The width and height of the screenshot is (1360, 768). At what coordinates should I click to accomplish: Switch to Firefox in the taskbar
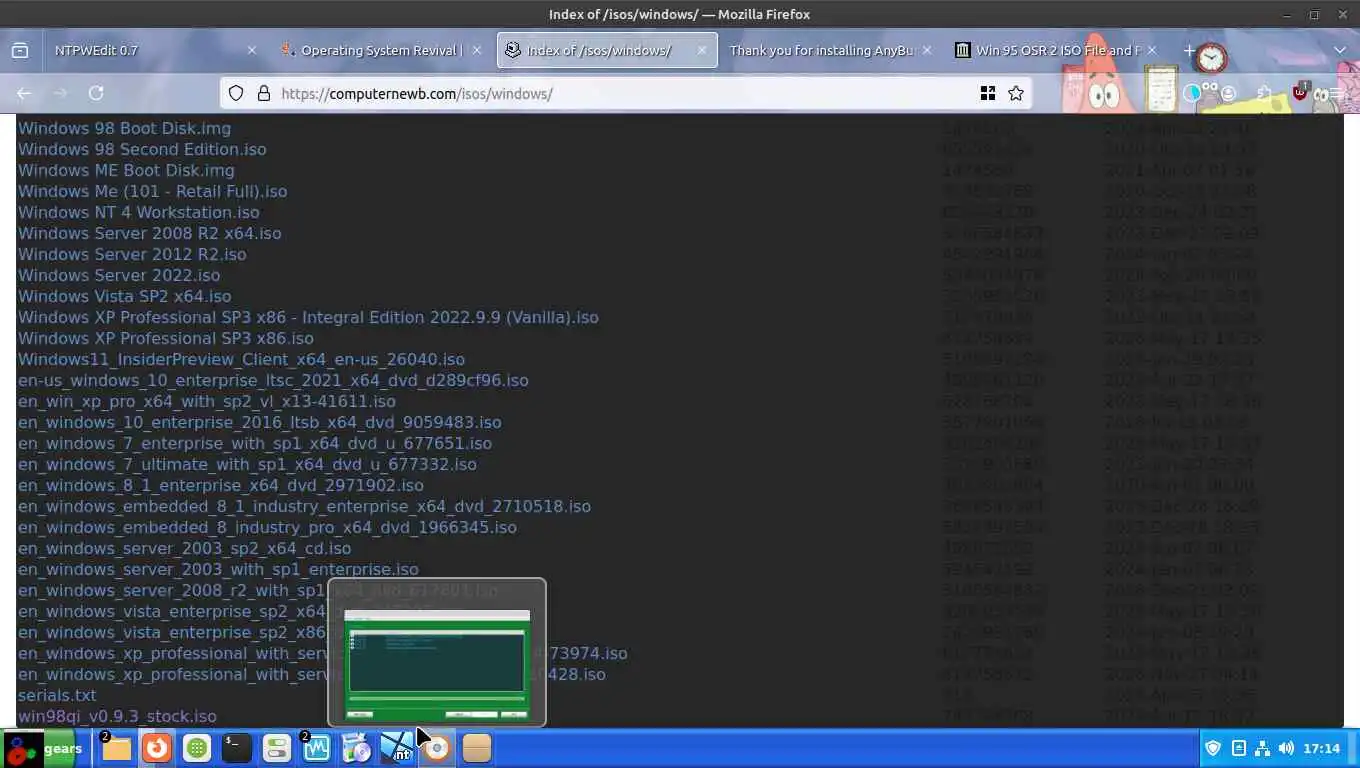pyautogui.click(x=156, y=748)
